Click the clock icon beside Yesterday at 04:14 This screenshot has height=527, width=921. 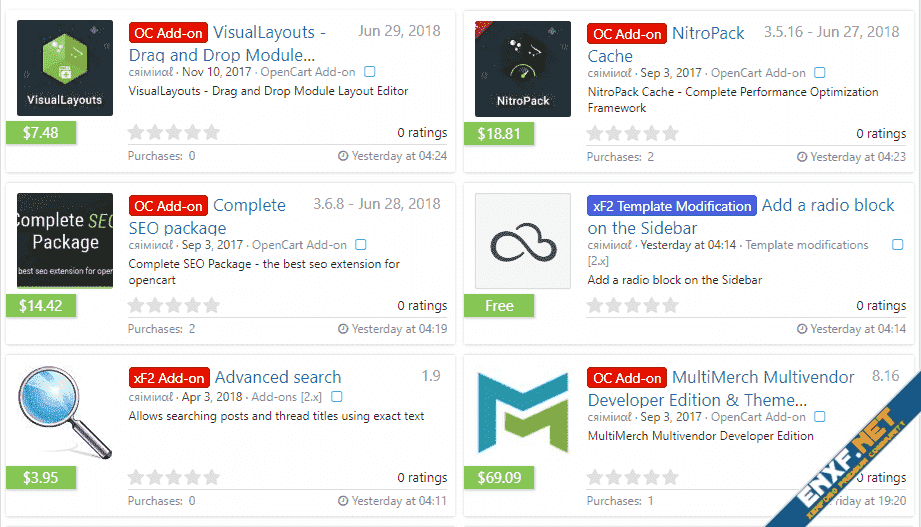[802, 329]
